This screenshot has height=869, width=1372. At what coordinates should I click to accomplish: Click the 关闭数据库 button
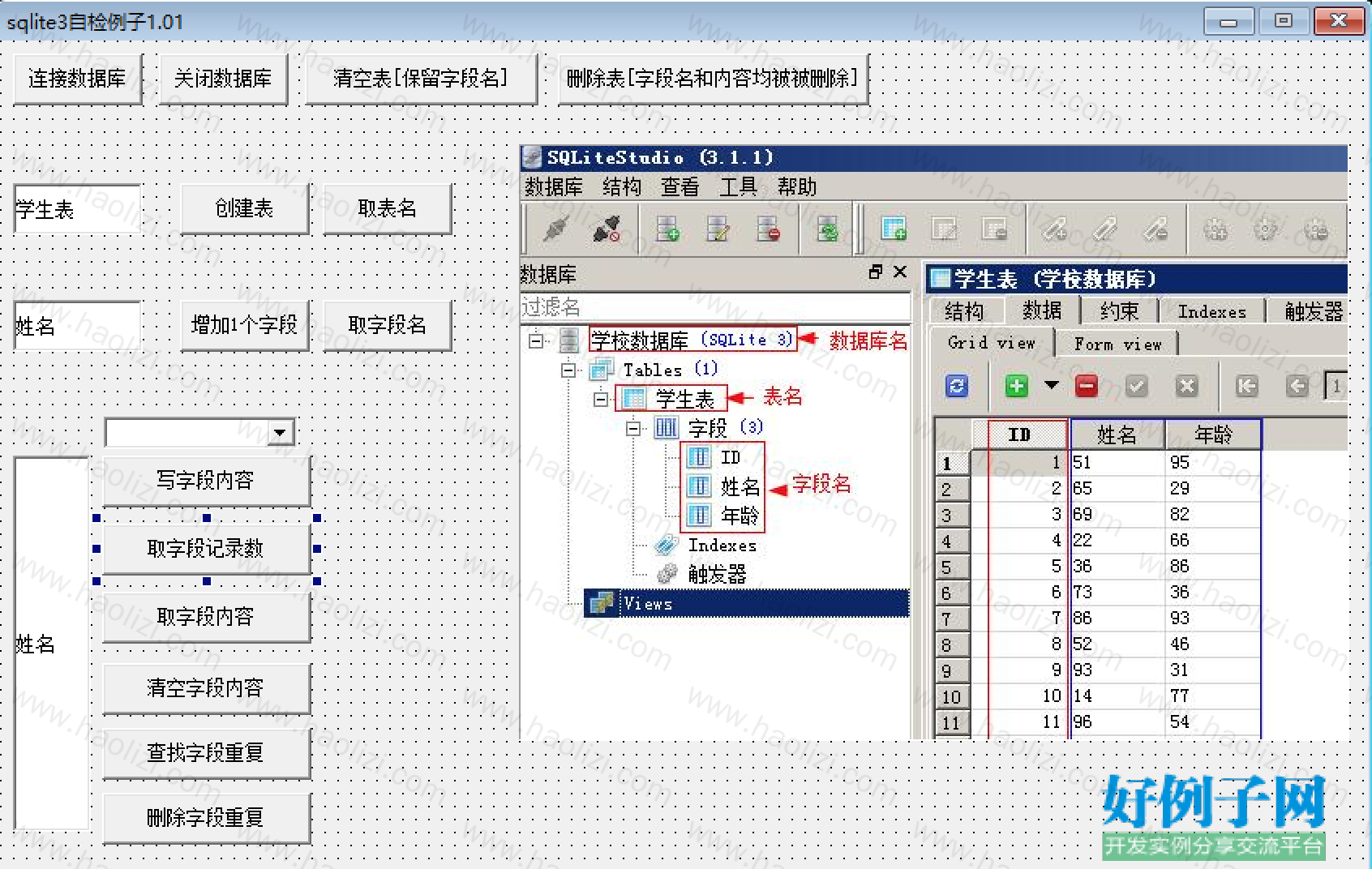[223, 79]
